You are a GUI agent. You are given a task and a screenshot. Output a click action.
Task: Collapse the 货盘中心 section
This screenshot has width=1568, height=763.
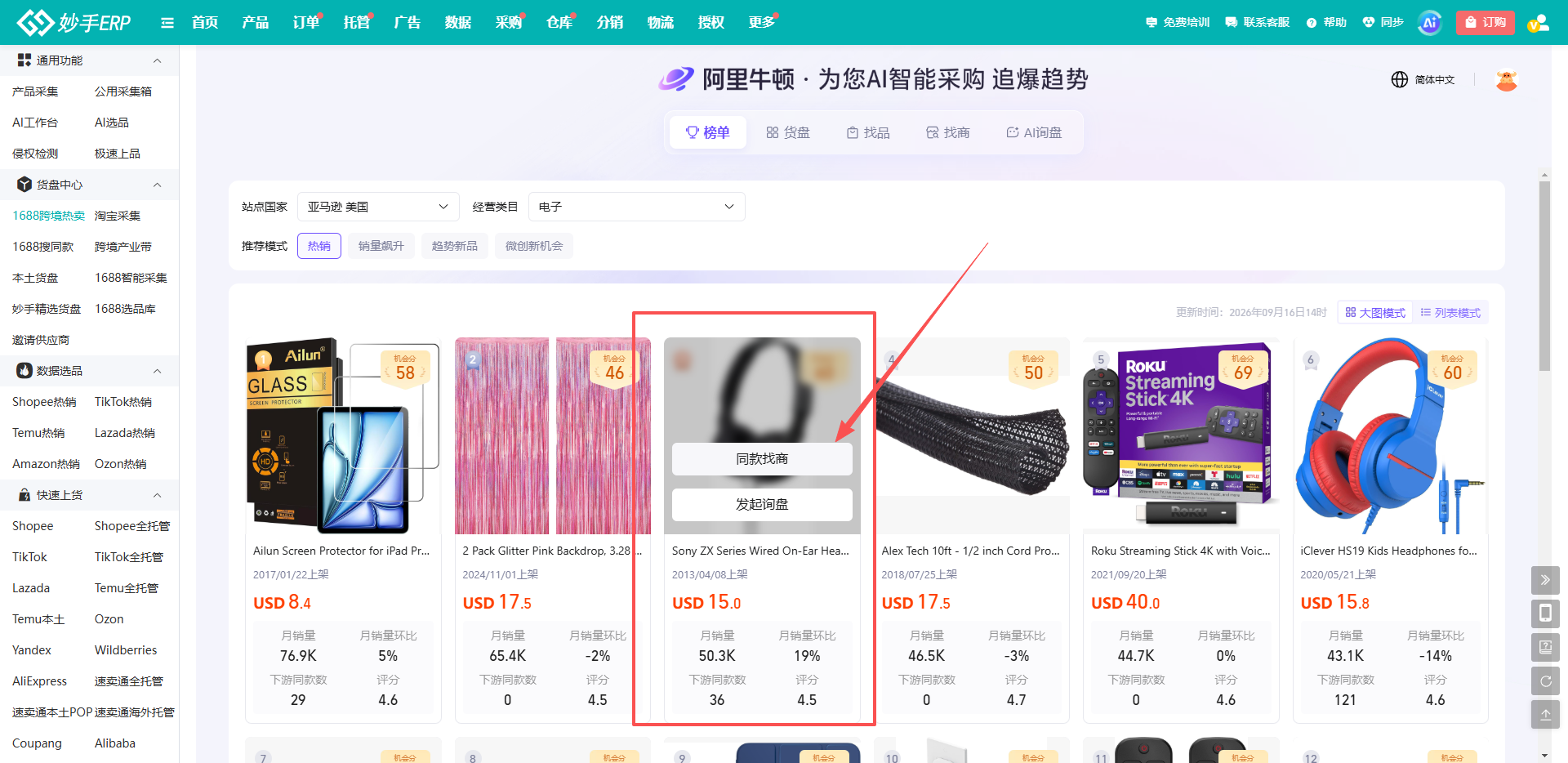(158, 185)
